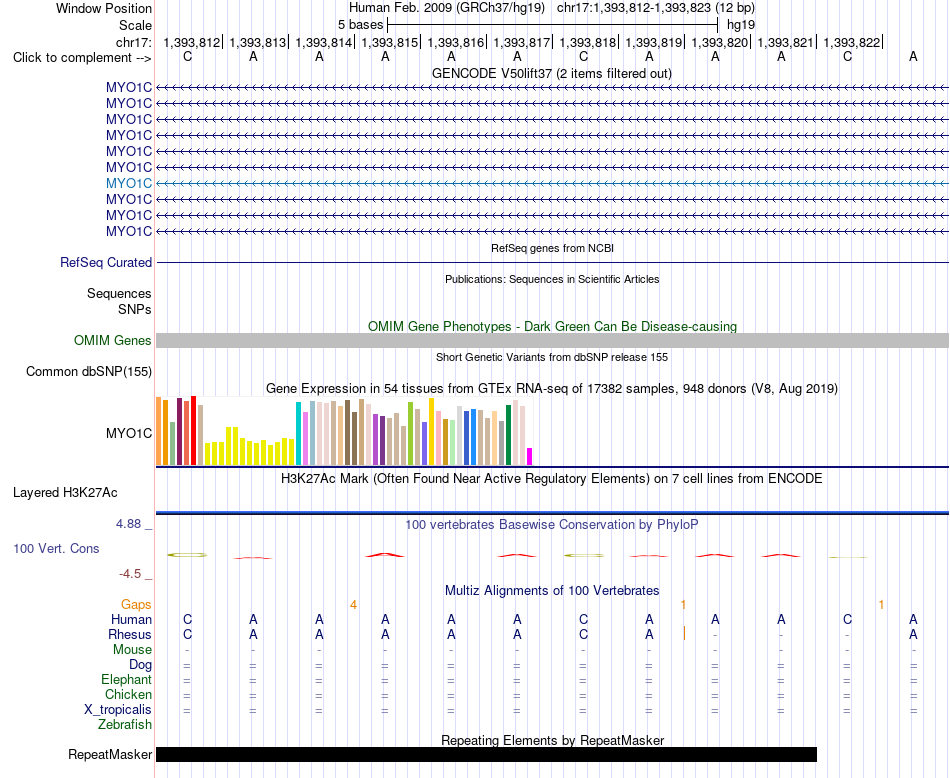
Task: Click the Common dbSNP(155) track label
Action: point(89,371)
